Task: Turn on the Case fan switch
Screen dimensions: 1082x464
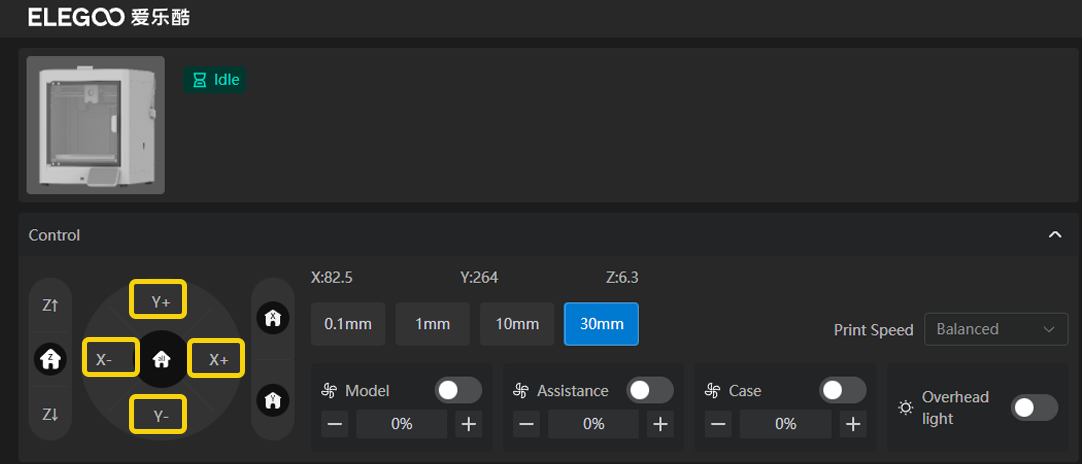Action: coord(842,390)
